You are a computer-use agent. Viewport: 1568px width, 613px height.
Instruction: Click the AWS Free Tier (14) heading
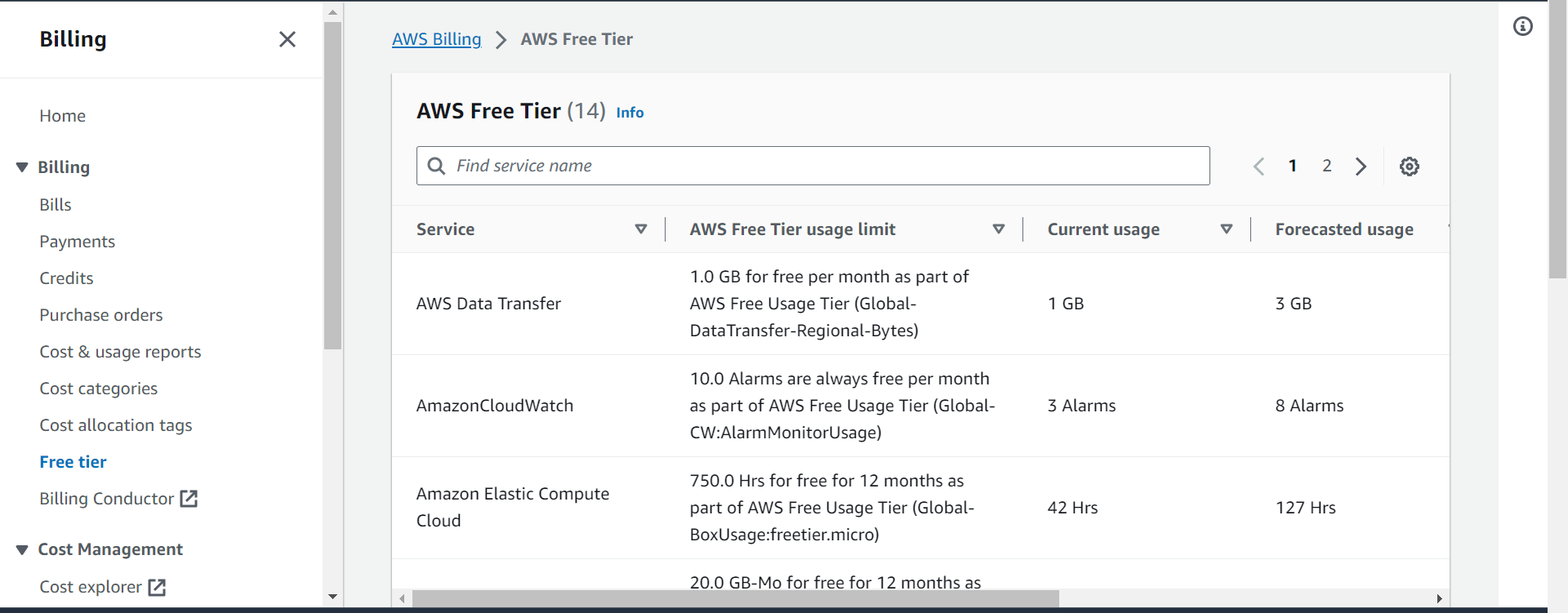click(x=511, y=111)
